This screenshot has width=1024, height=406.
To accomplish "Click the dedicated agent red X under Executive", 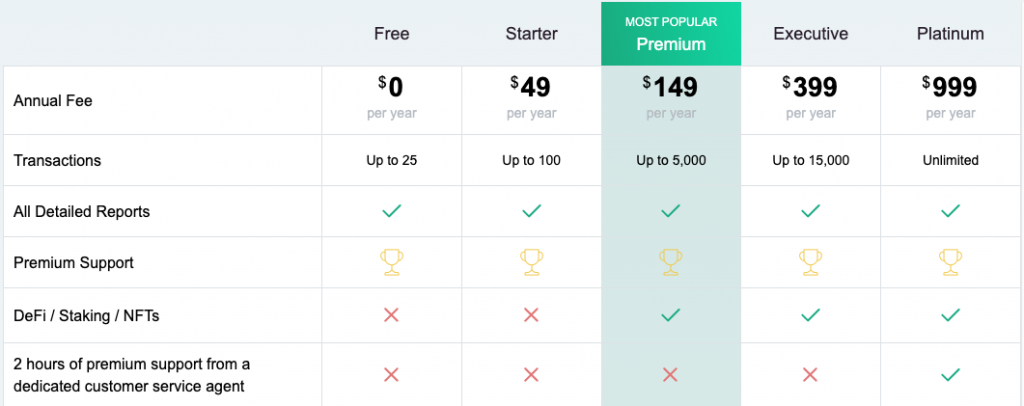I will pyautogui.click(x=810, y=375).
